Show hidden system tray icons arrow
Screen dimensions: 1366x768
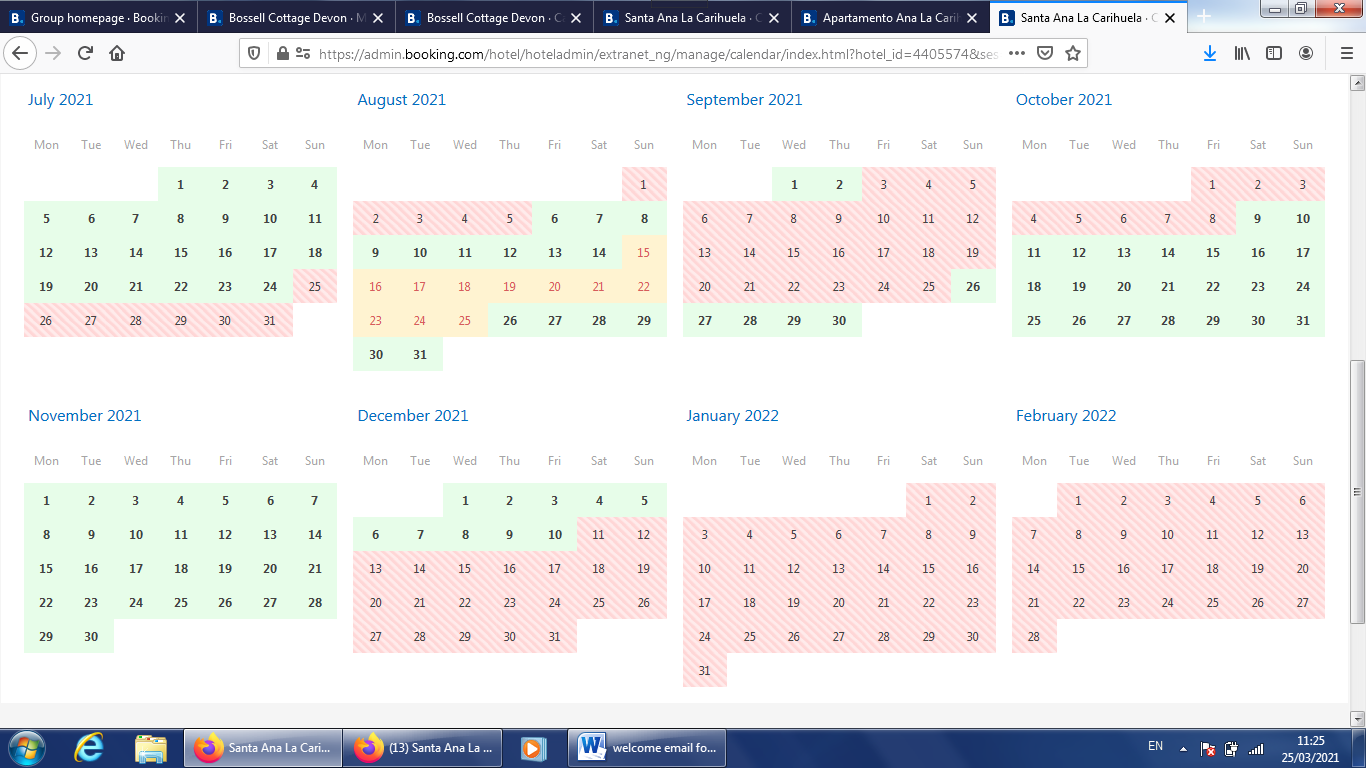coord(1184,748)
